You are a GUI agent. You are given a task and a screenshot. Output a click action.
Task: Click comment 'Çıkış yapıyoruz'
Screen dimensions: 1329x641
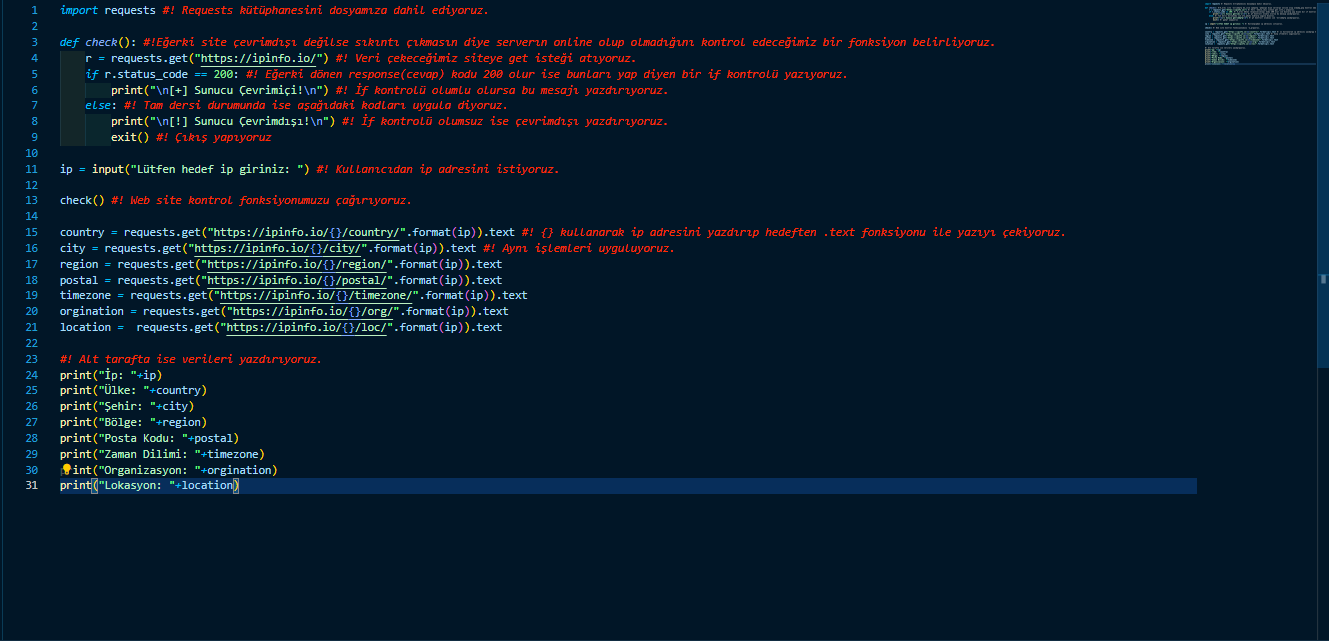pos(213,138)
